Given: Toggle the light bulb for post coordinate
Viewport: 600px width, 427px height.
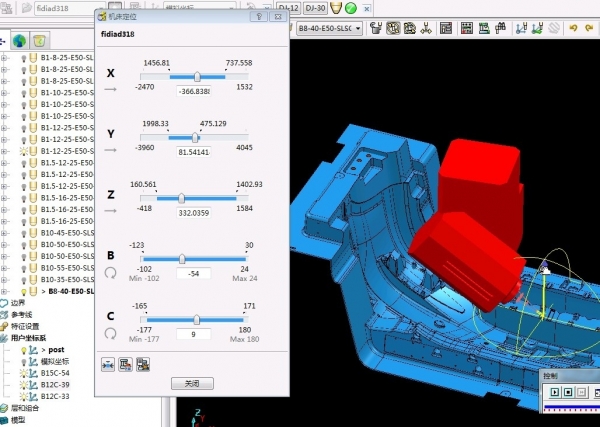Looking at the screenshot, I should [x=24, y=351].
